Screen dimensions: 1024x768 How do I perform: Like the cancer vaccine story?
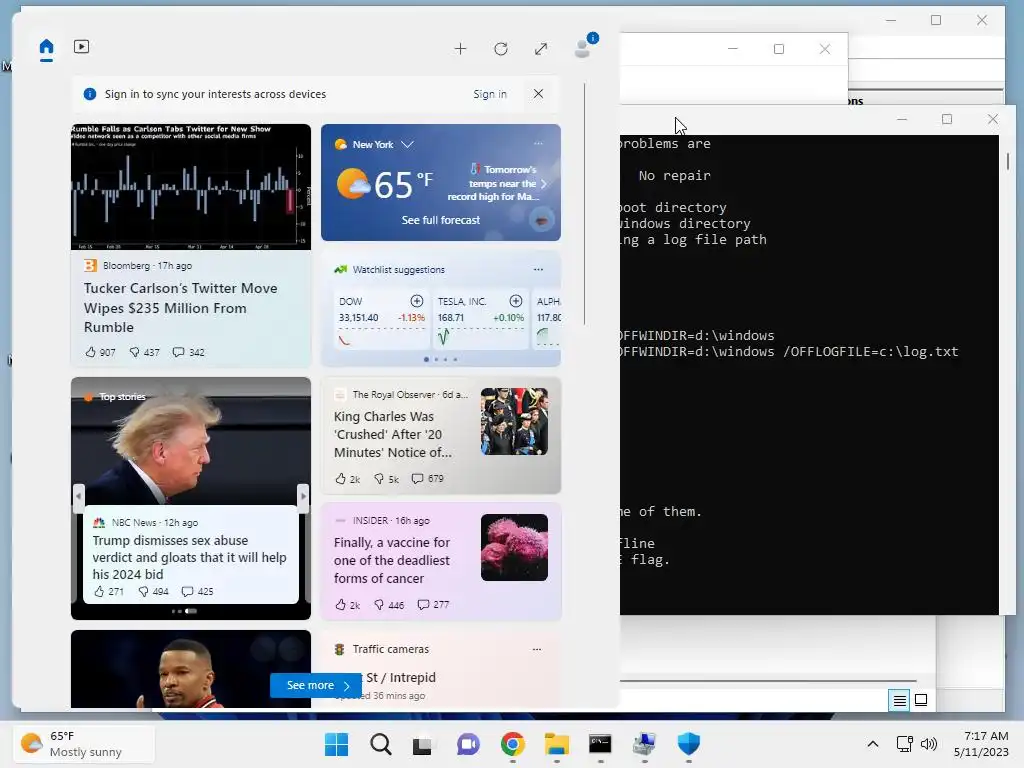(347, 605)
